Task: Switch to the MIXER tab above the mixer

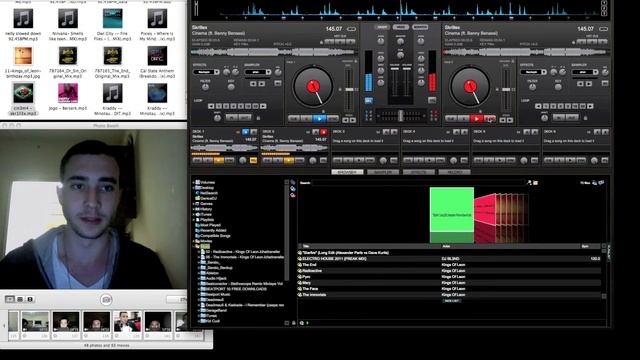Action: point(382,27)
